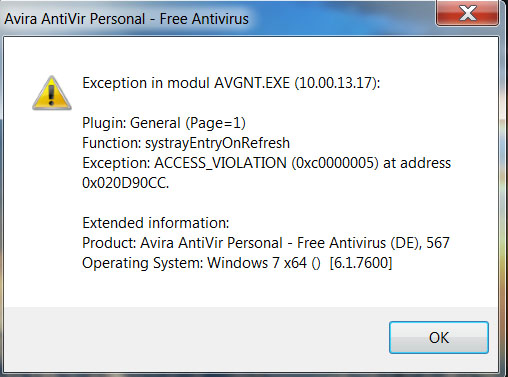Click the [6.1.7600] build number
The height and width of the screenshot is (377, 508).
tap(361, 263)
